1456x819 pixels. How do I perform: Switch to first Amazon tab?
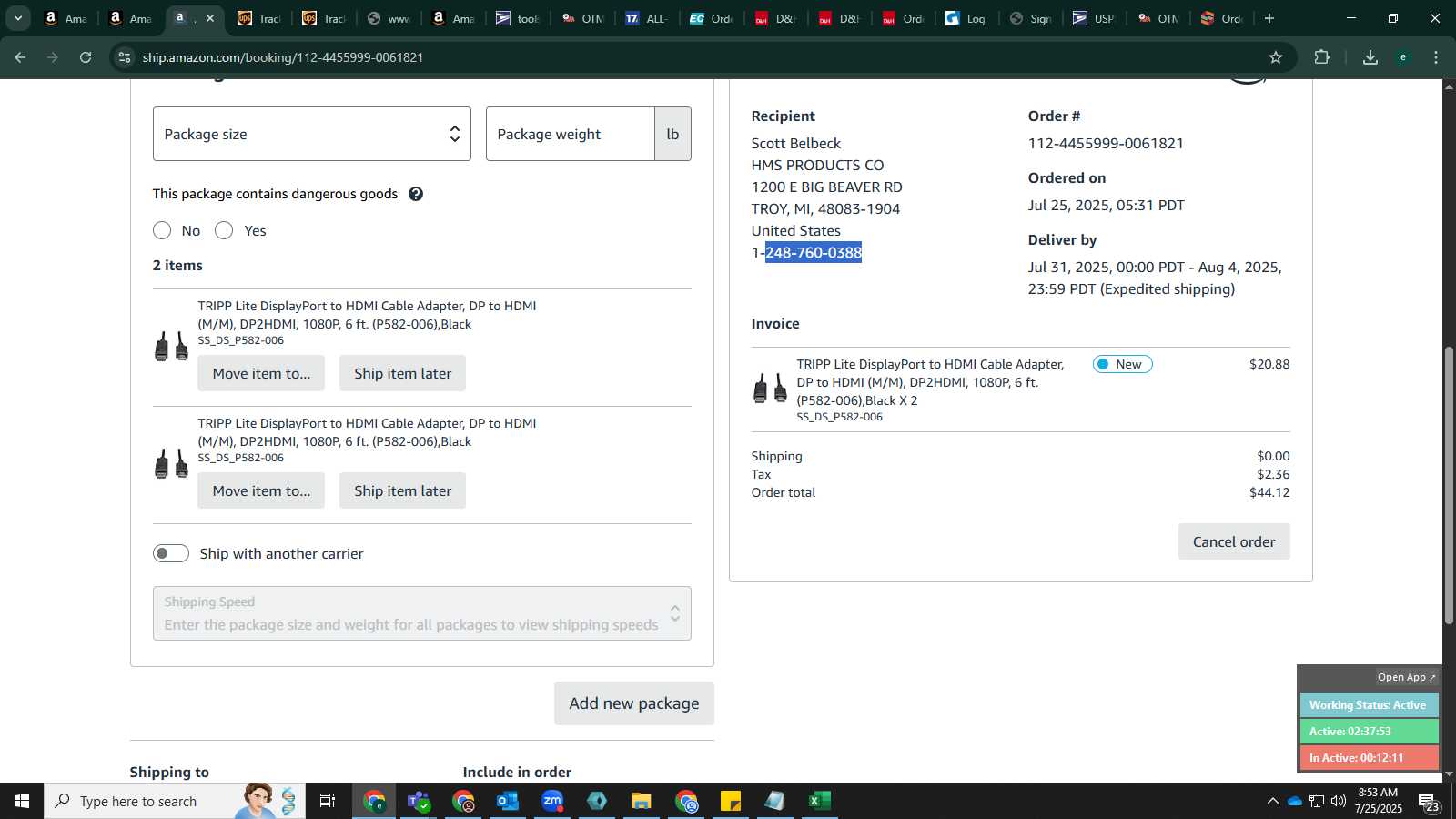pos(66,18)
